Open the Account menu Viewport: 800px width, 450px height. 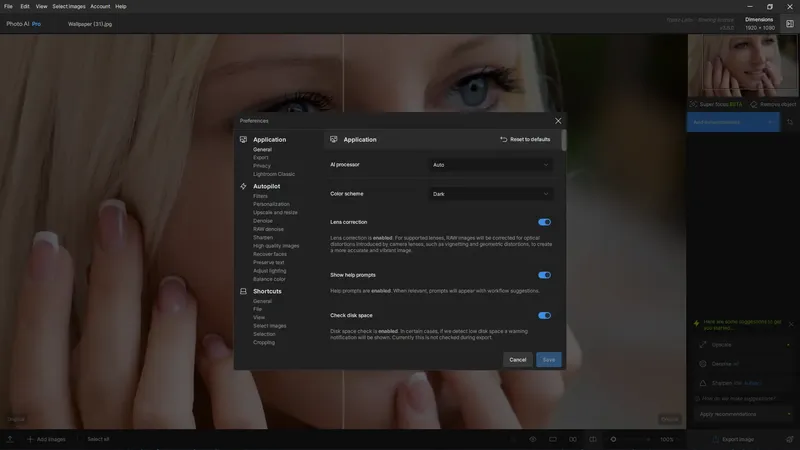pos(100,6)
